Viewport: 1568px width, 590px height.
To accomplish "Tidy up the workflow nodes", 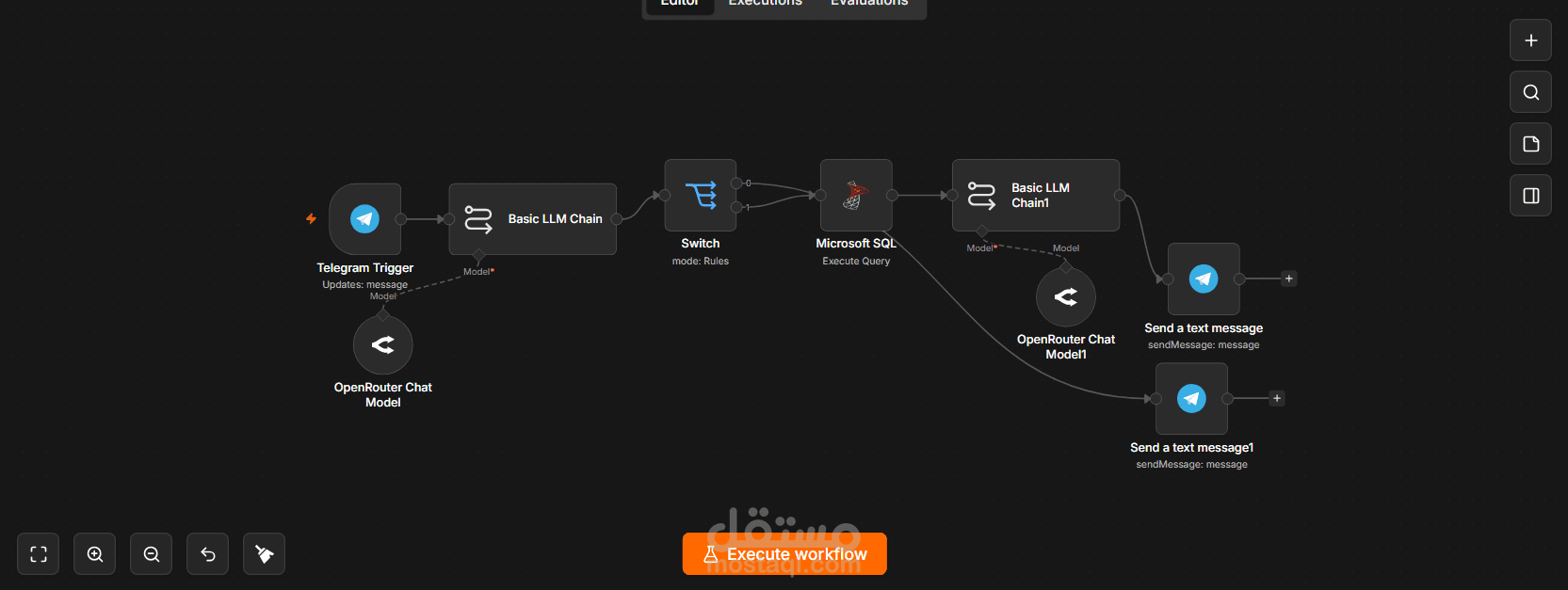I will click(265, 554).
